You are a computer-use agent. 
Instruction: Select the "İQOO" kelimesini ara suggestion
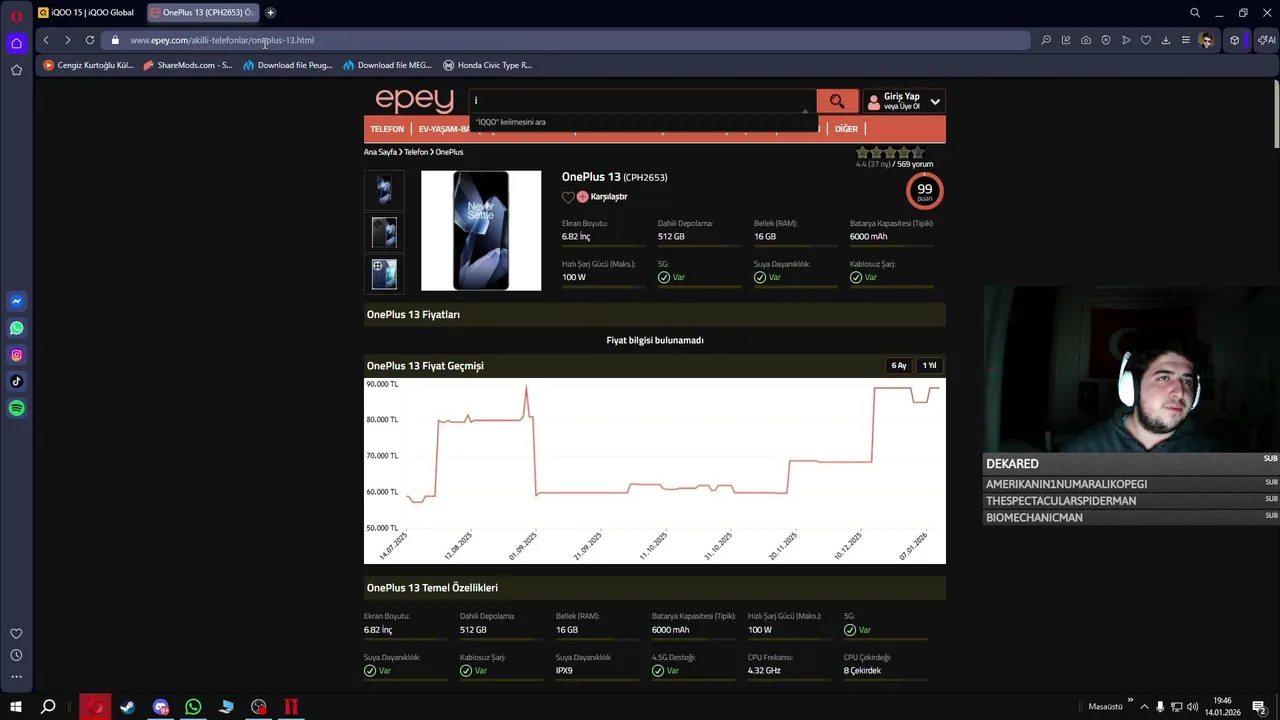(x=510, y=122)
